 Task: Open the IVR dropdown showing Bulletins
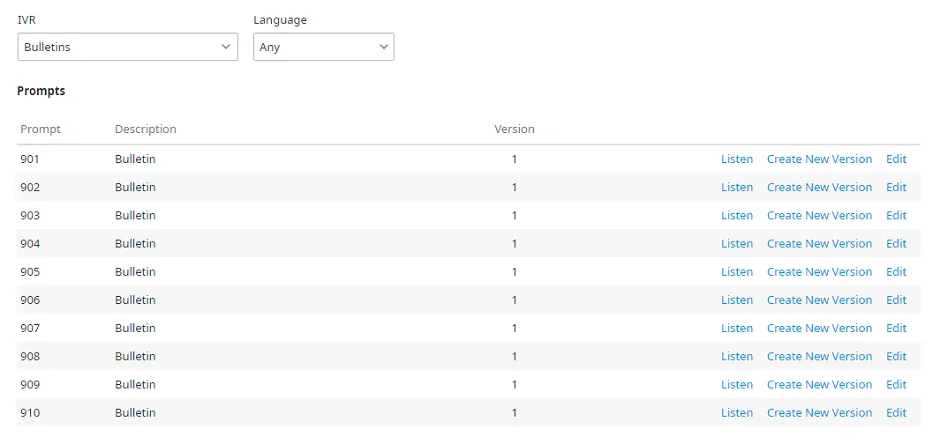[x=128, y=47]
